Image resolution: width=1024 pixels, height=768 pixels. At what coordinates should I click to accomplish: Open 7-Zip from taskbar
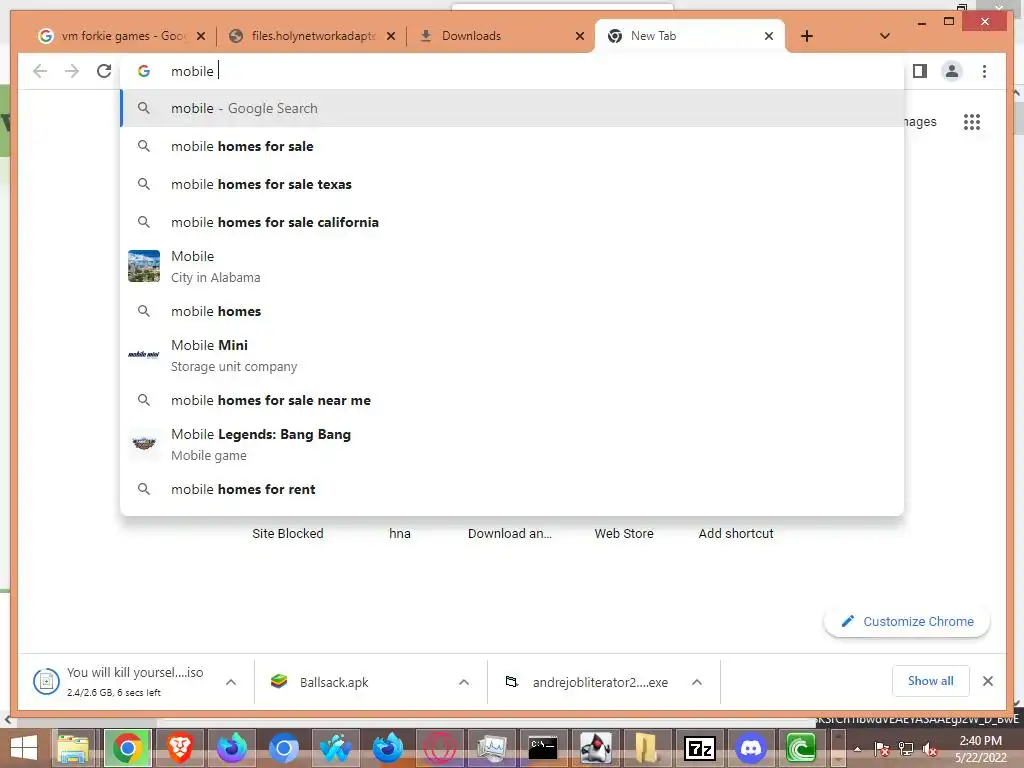pyautogui.click(x=699, y=748)
